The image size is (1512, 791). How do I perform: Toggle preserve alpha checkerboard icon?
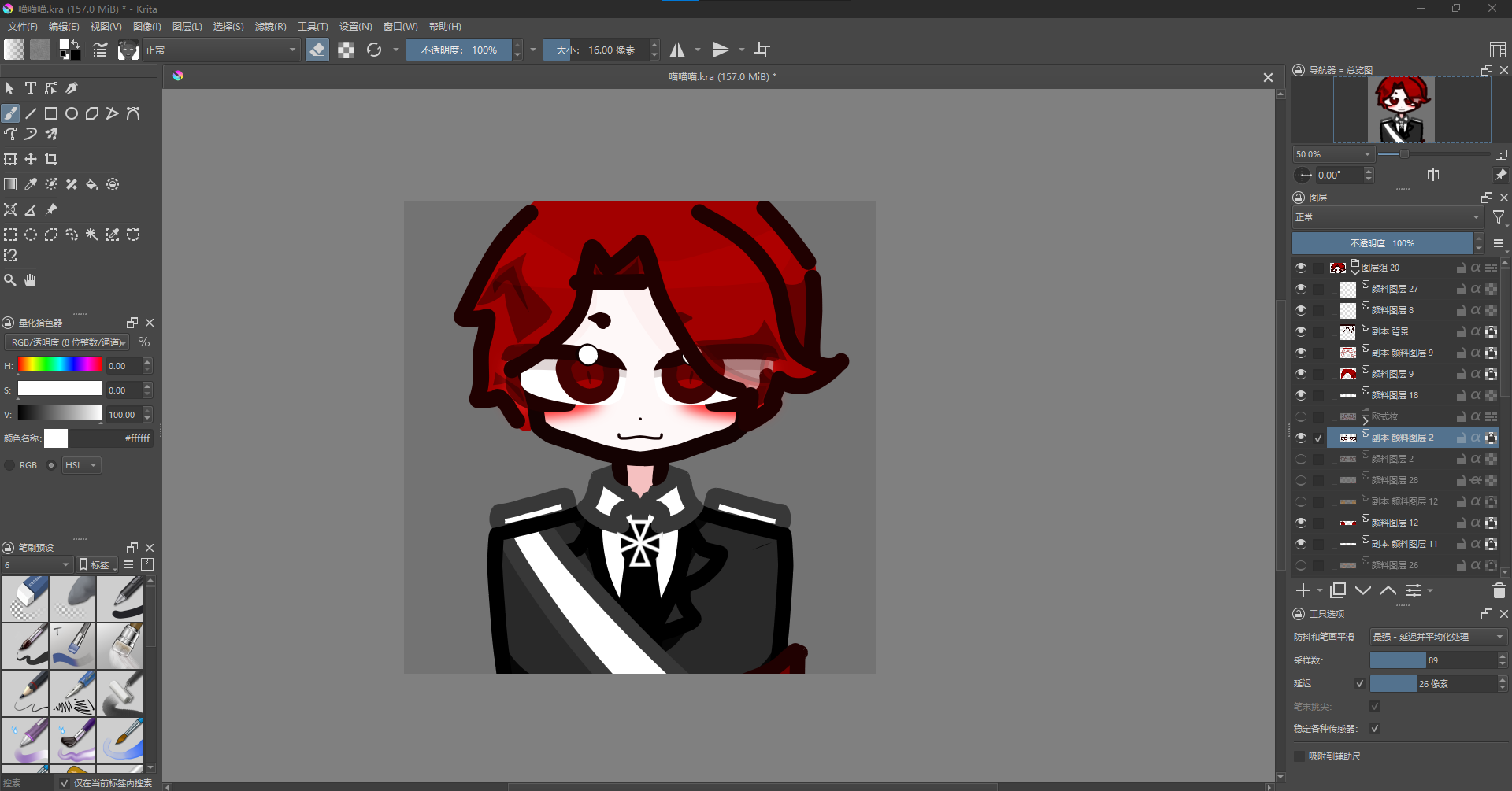coord(346,50)
